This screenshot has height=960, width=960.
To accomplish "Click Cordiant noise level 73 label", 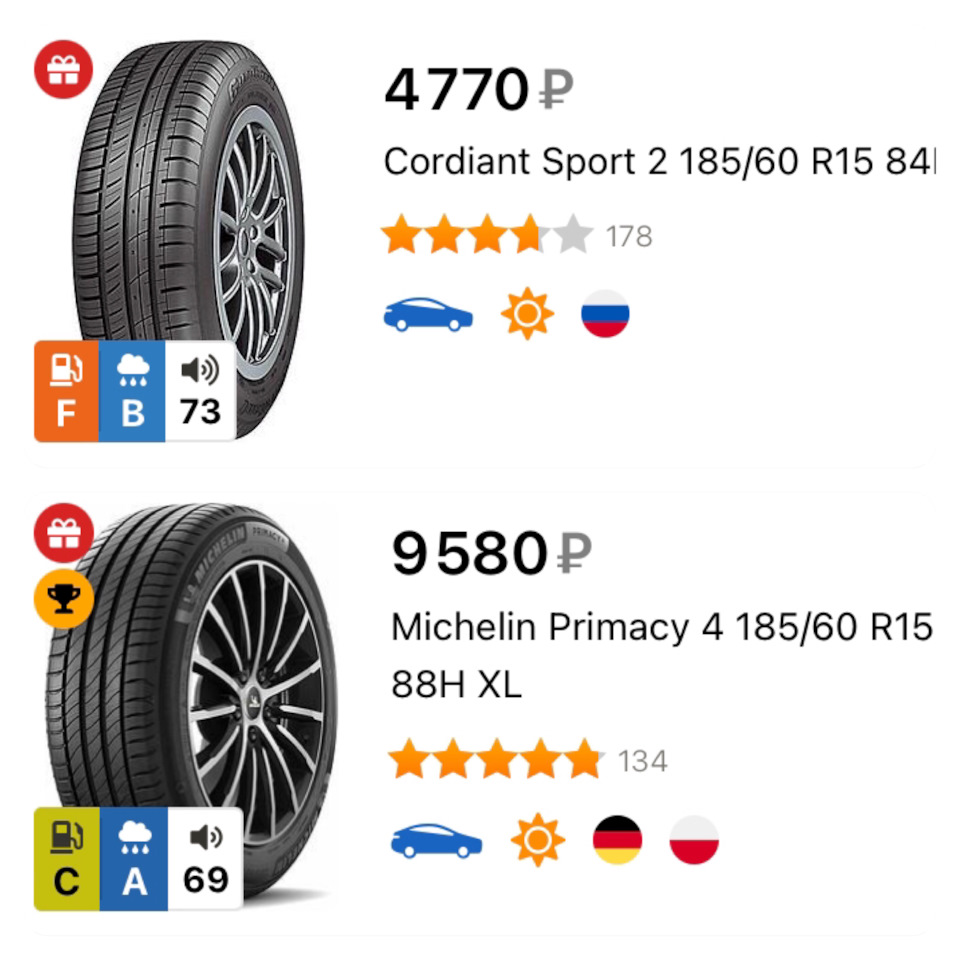I will [x=200, y=391].
